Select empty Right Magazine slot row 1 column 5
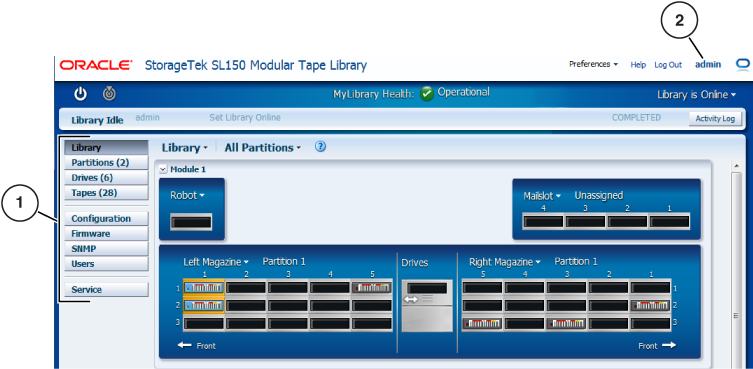 coord(483,287)
